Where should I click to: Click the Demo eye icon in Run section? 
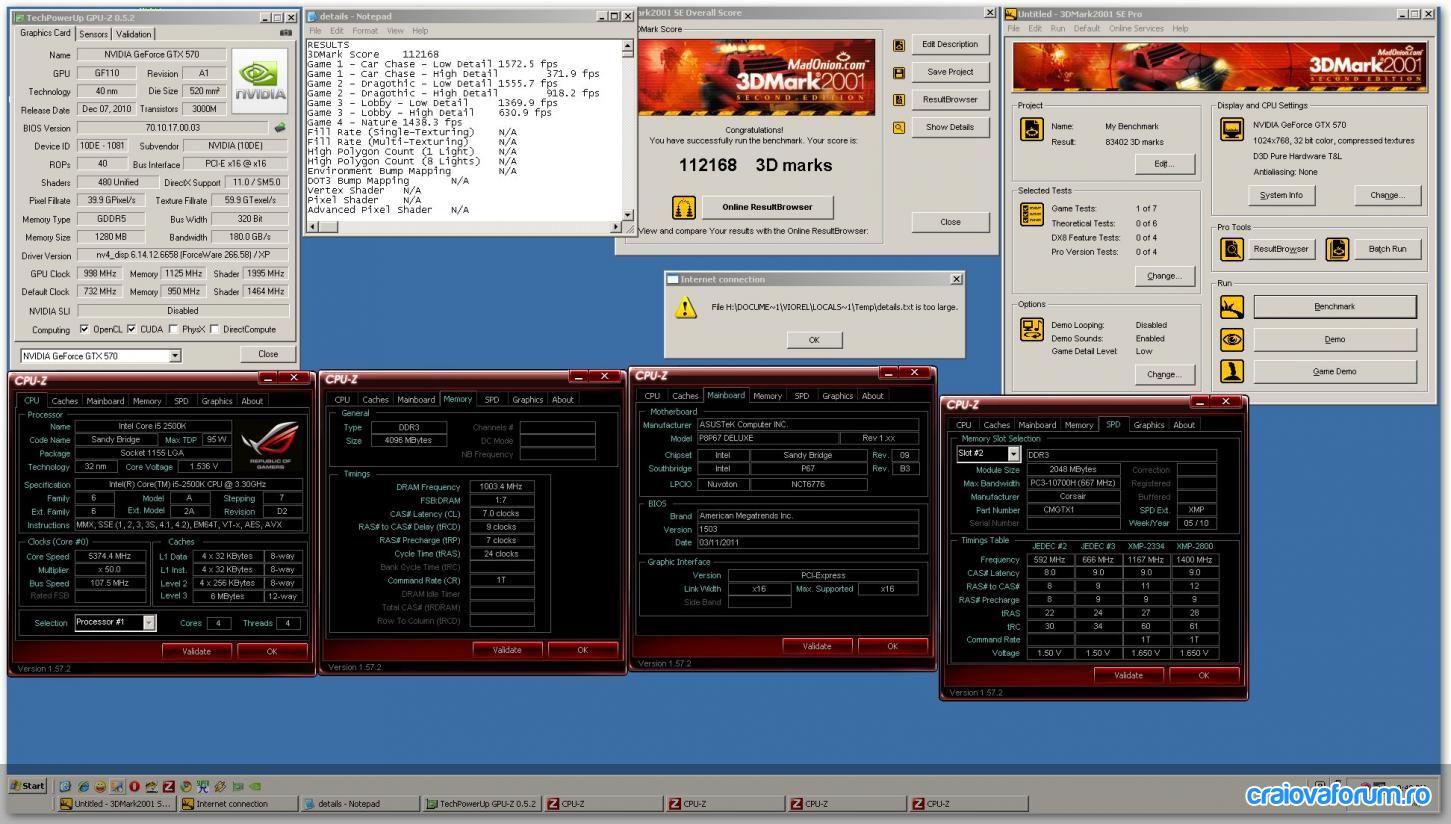[x=1232, y=339]
